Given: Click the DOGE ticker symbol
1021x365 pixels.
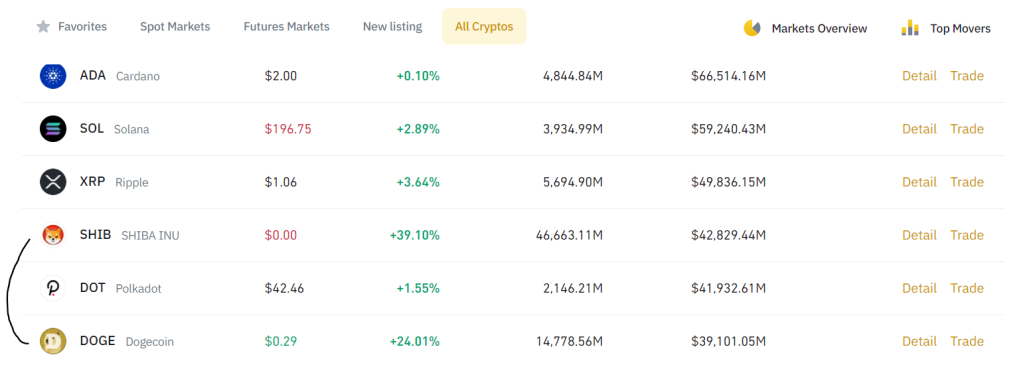Looking at the screenshot, I should (98, 340).
